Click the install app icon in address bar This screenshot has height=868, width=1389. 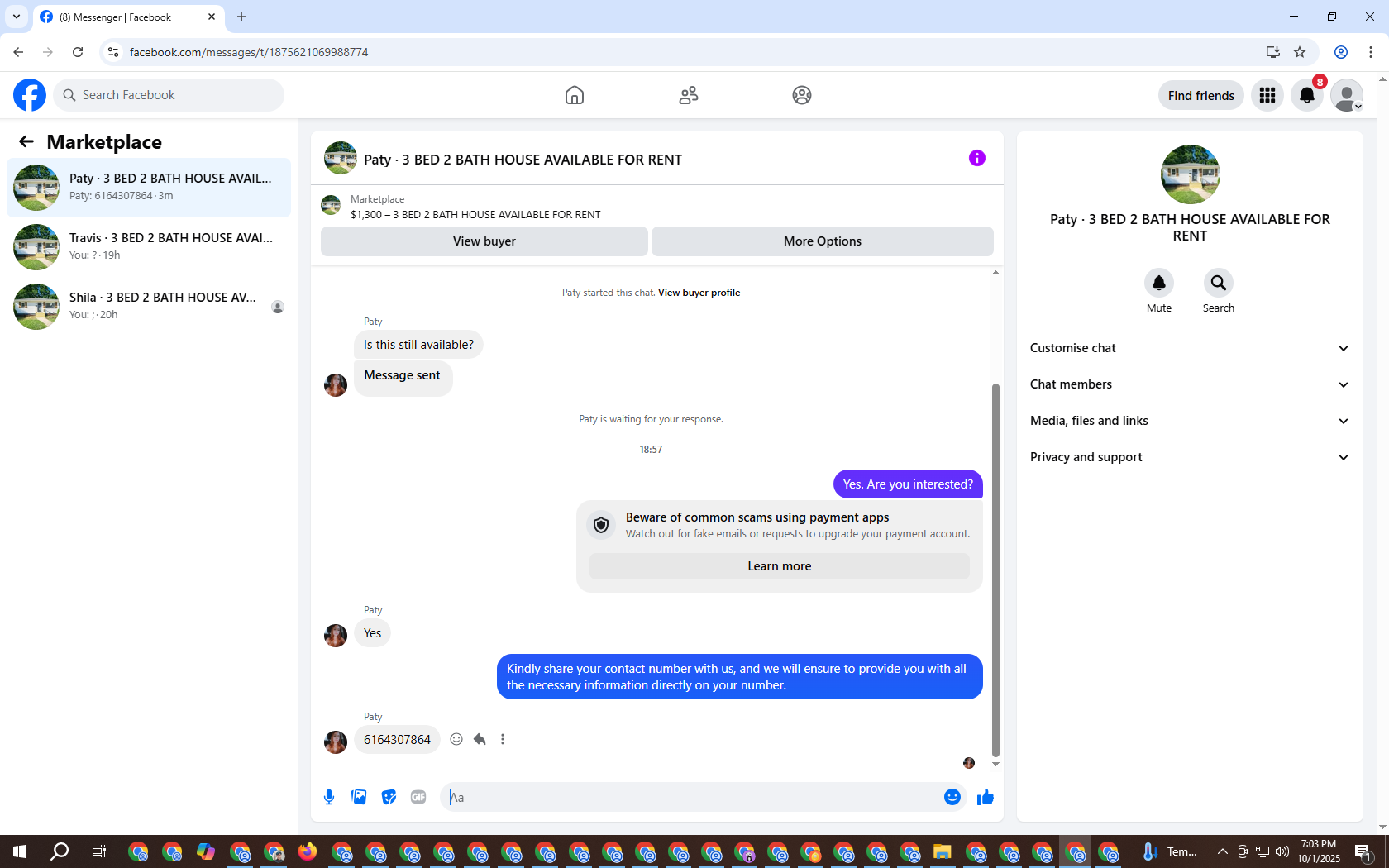click(x=1273, y=52)
